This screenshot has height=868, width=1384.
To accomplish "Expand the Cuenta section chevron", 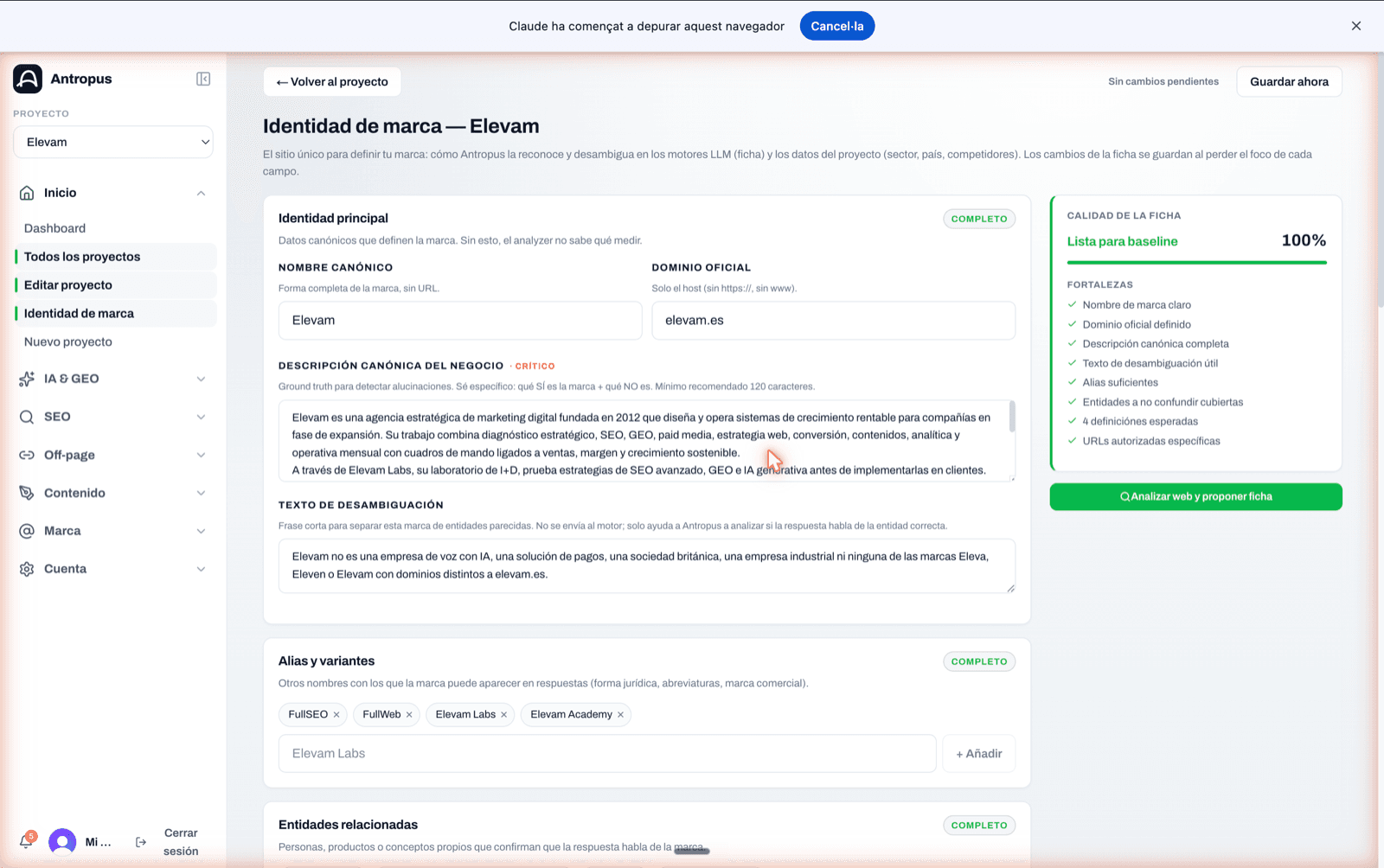I will (x=201, y=569).
